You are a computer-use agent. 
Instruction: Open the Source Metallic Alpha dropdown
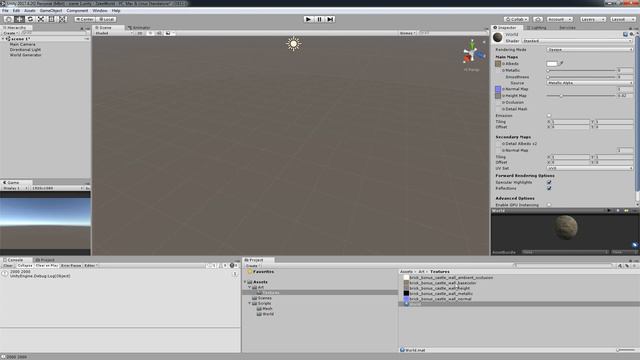(590, 83)
